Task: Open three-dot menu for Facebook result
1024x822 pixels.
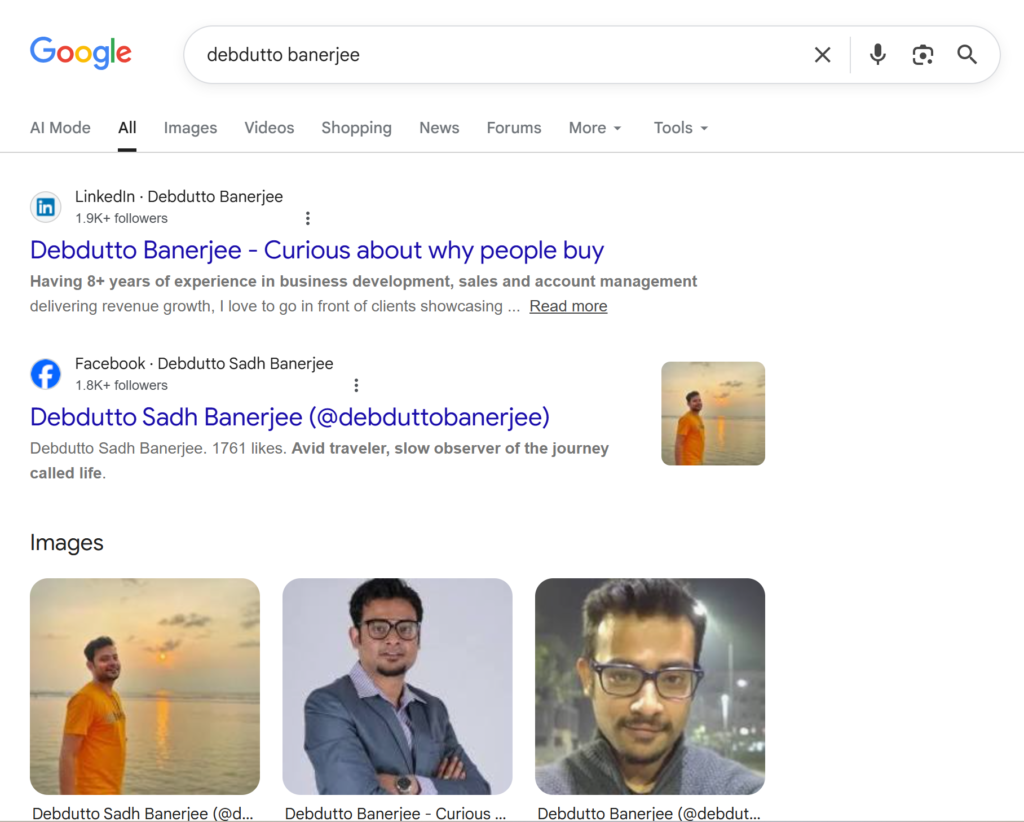Action: click(356, 385)
